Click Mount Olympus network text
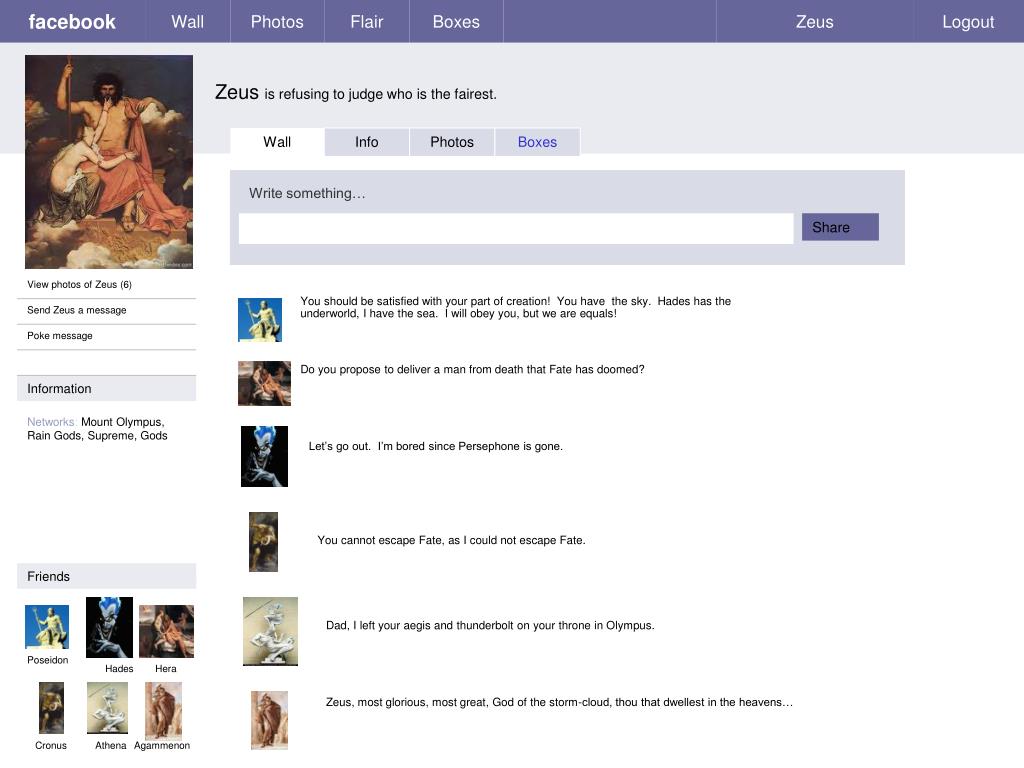Image resolution: width=1024 pixels, height=768 pixels. coord(122,422)
